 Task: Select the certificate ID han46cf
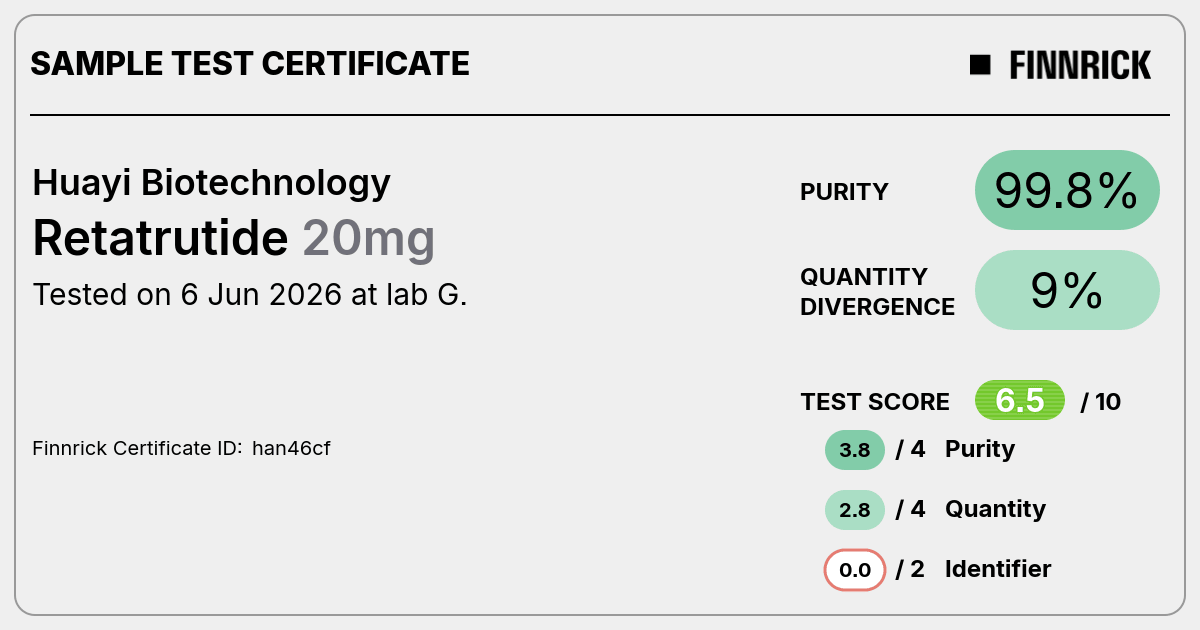point(291,448)
